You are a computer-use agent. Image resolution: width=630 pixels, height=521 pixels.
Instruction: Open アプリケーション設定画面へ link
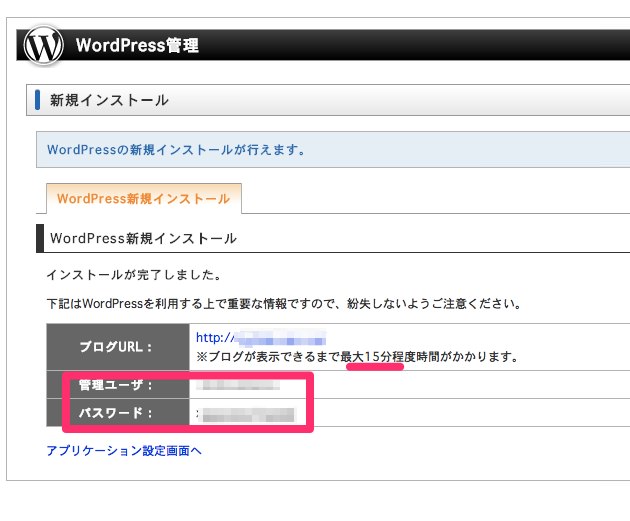[124, 451]
